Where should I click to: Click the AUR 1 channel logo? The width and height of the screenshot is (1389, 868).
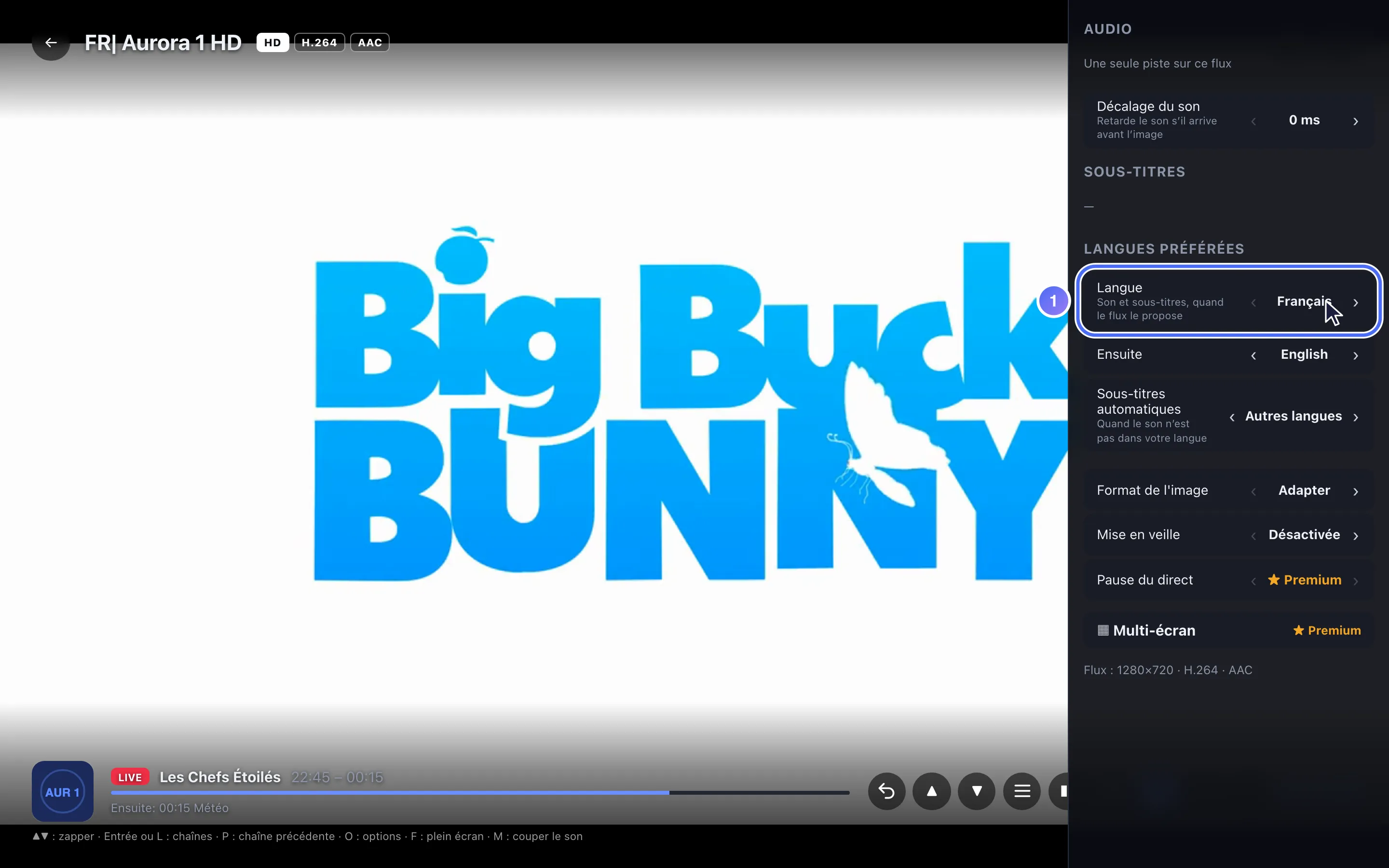[x=63, y=791]
